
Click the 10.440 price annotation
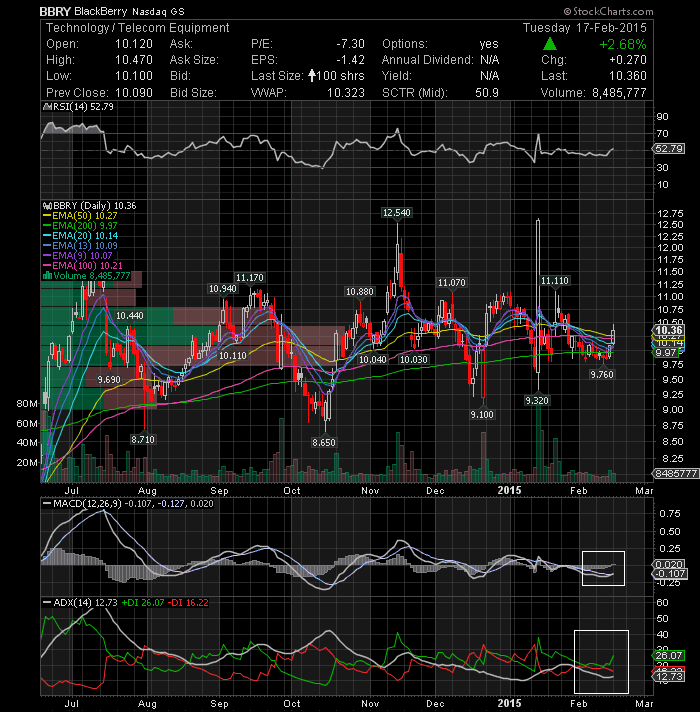coord(129,316)
